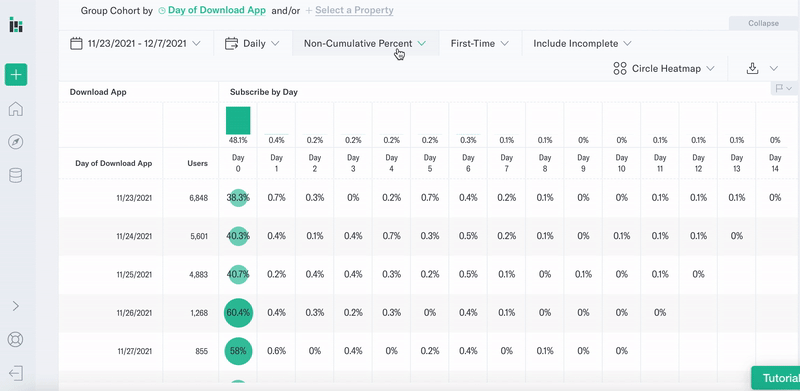
Task: Open the date range 11/23/2021 - 12/7/2021 picker
Action: [x=135, y=43]
